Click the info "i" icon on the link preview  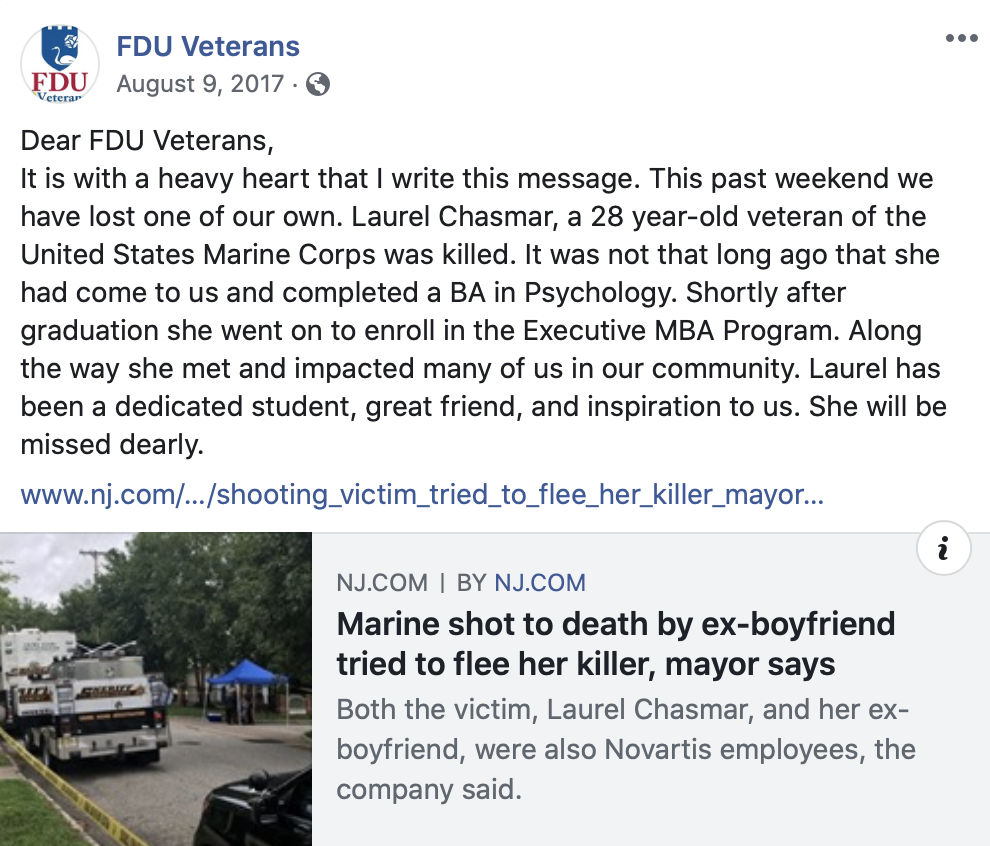(943, 548)
